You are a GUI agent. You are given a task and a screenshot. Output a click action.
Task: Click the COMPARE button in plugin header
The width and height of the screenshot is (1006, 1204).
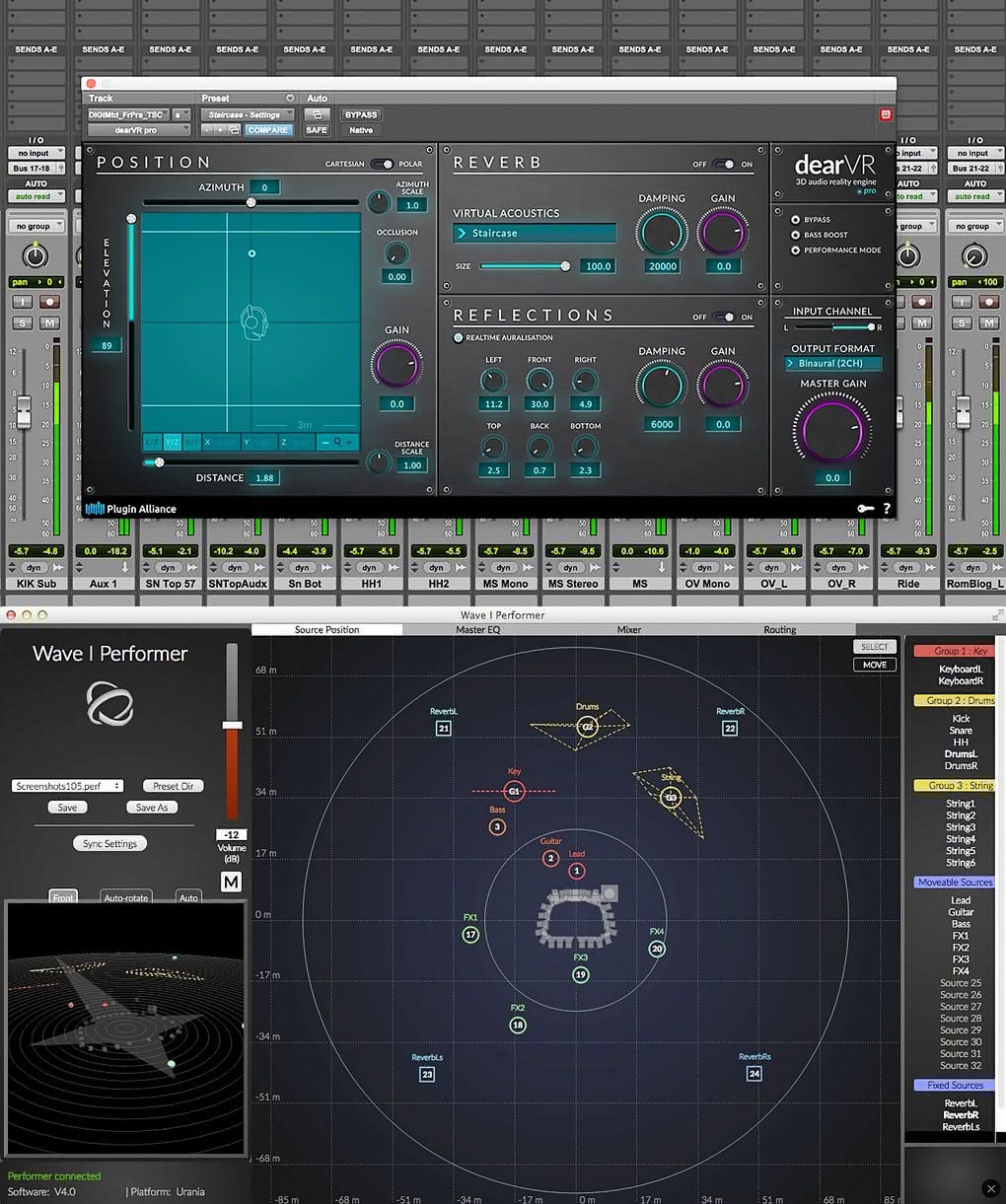[268, 130]
